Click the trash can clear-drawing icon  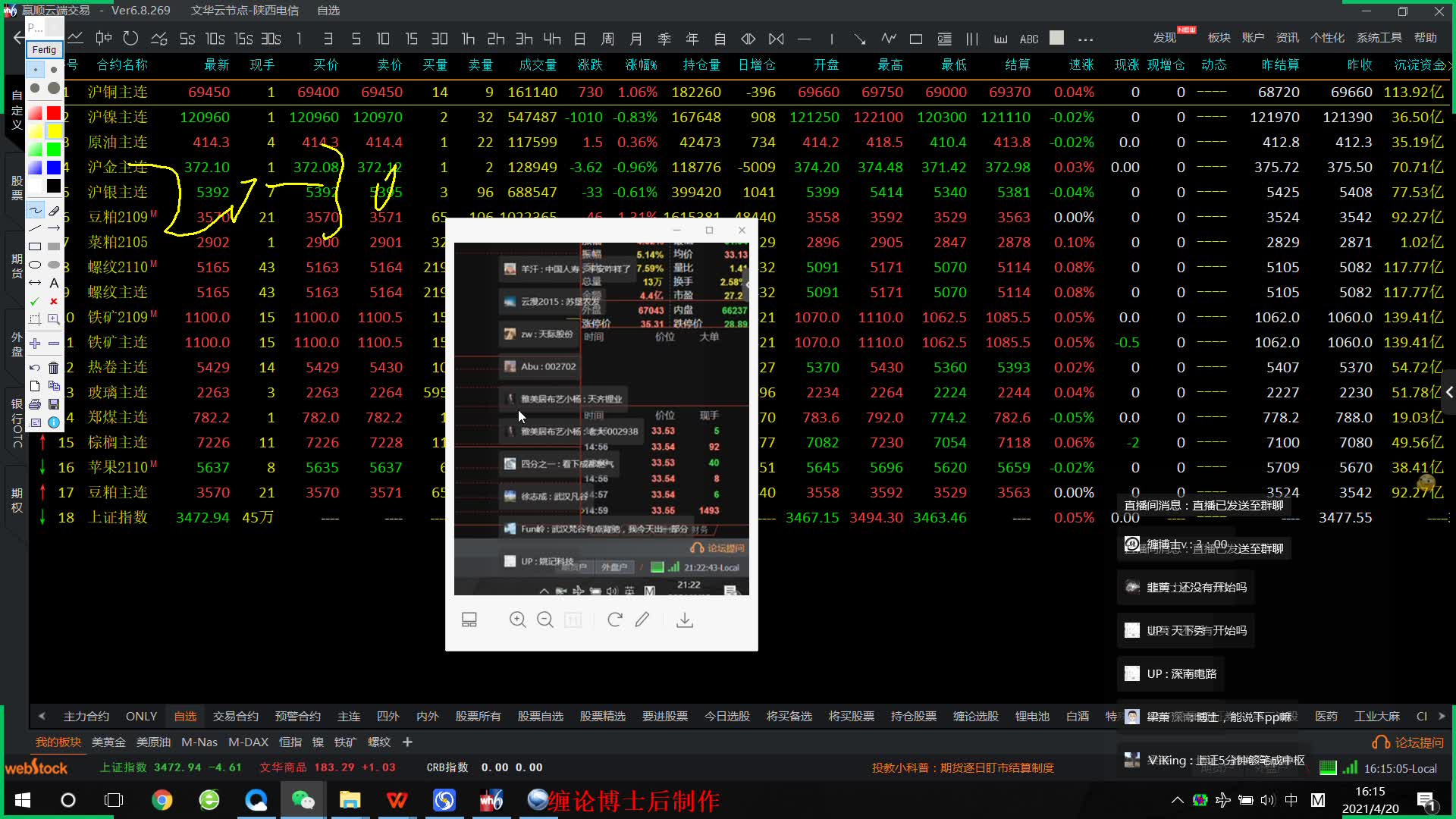point(54,368)
